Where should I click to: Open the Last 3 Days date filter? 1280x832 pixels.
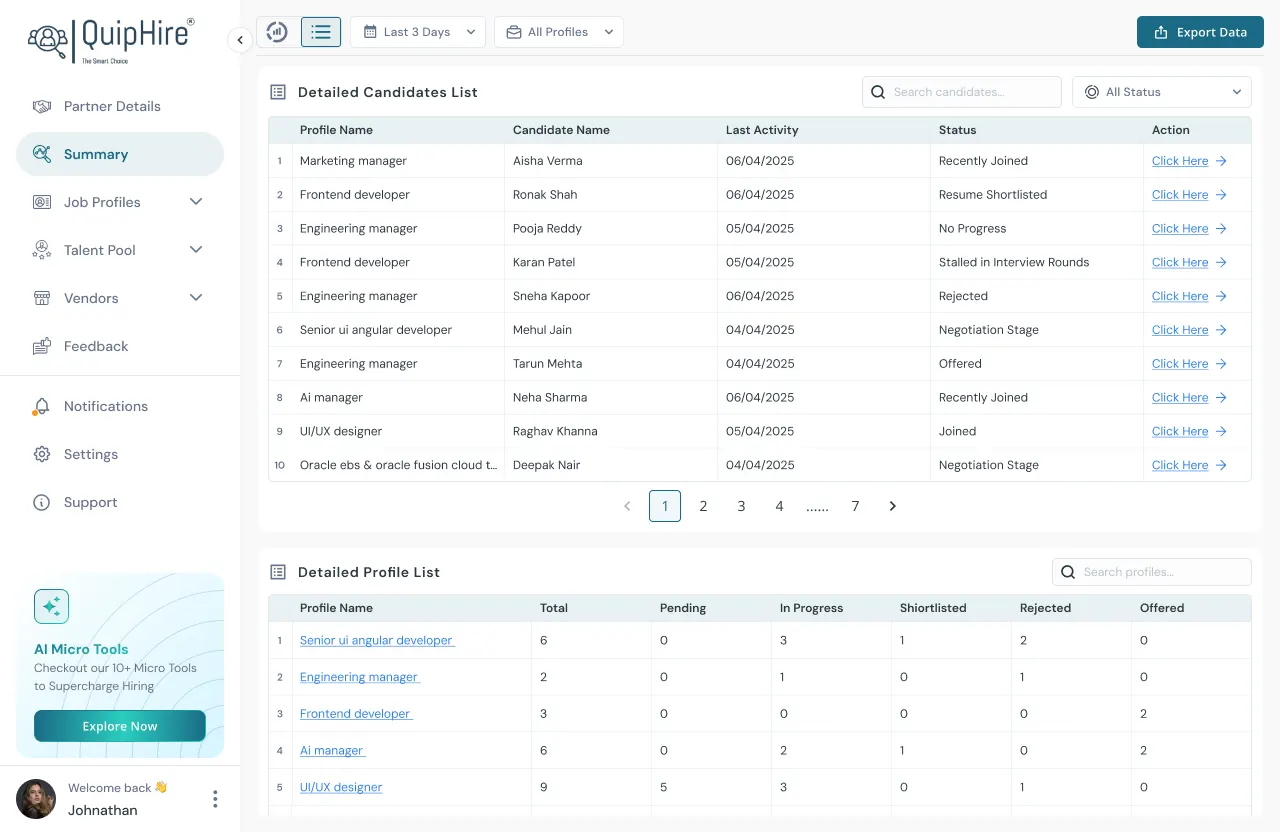pyautogui.click(x=418, y=32)
